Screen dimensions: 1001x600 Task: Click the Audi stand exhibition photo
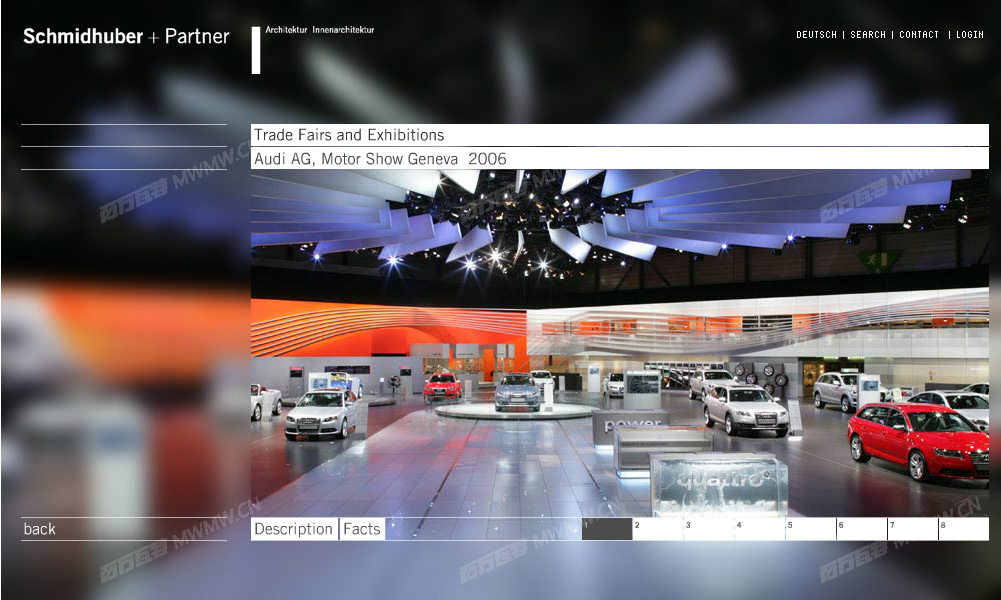(x=620, y=343)
